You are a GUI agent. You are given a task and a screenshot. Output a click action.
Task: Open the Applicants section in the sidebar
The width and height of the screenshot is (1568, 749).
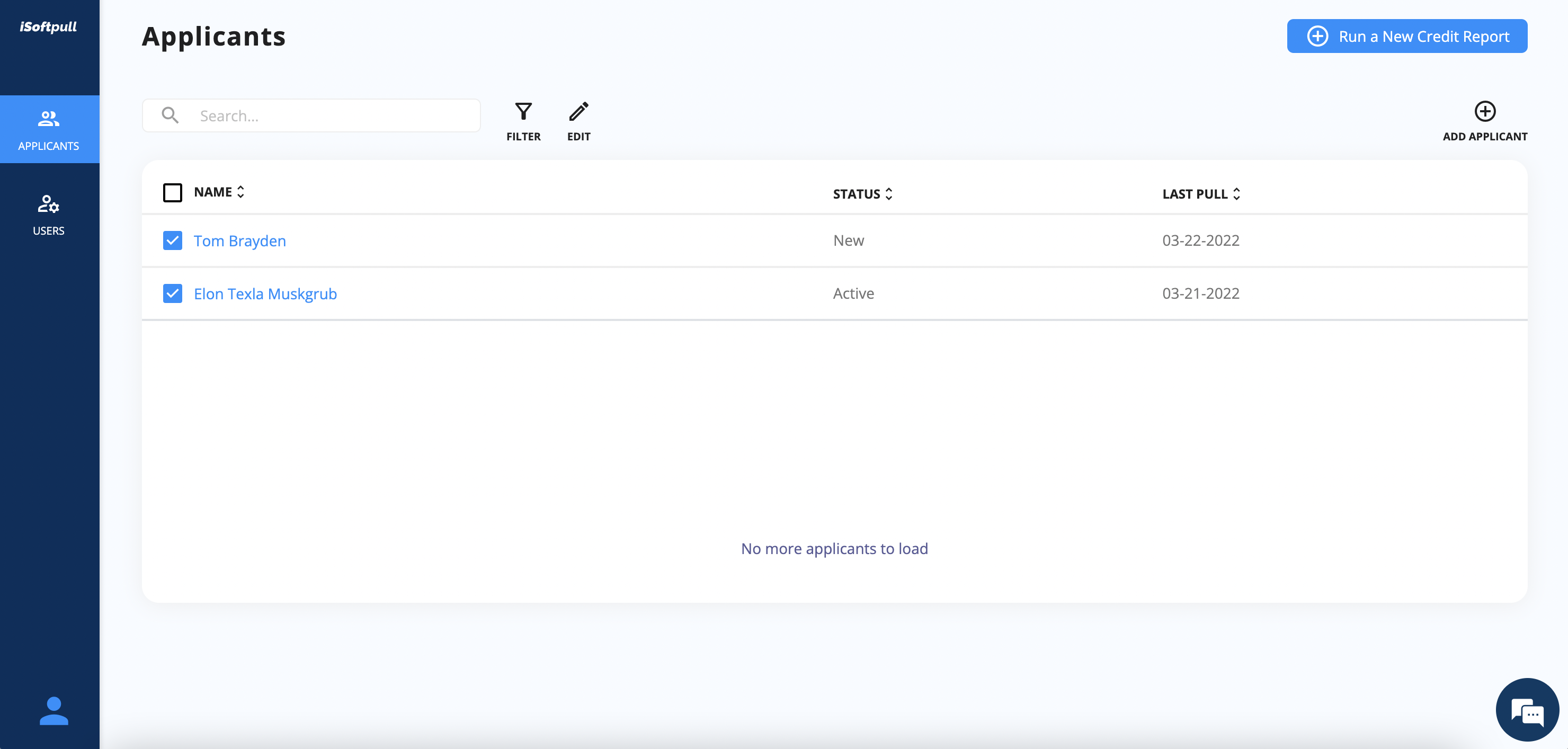[x=49, y=129]
